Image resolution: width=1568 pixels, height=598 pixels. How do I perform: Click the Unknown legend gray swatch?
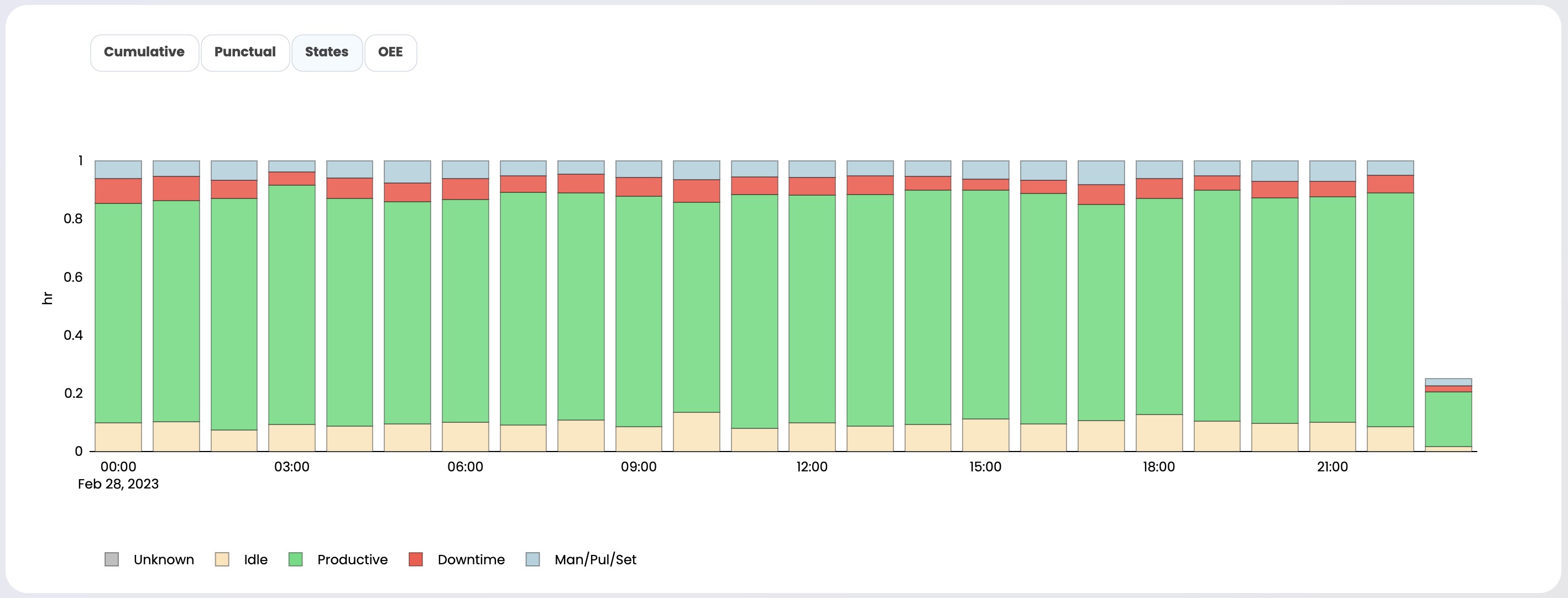pos(111,559)
